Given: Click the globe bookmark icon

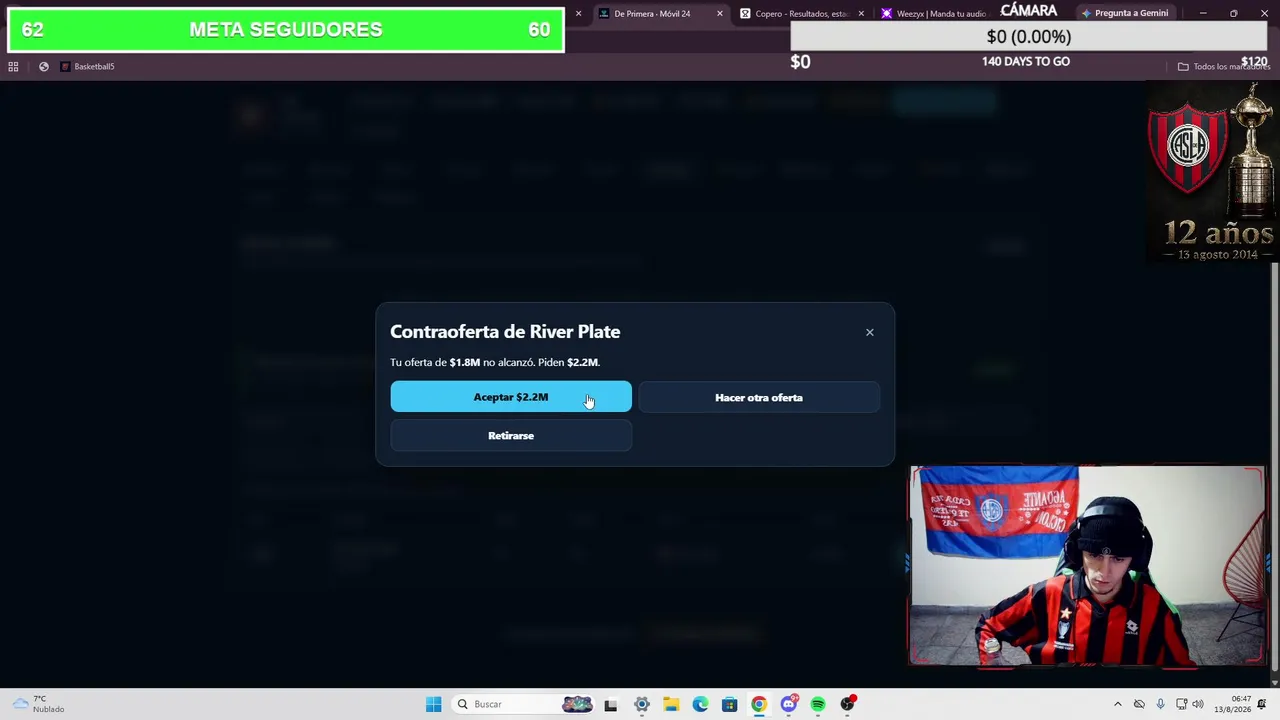Looking at the screenshot, I should [x=44, y=67].
